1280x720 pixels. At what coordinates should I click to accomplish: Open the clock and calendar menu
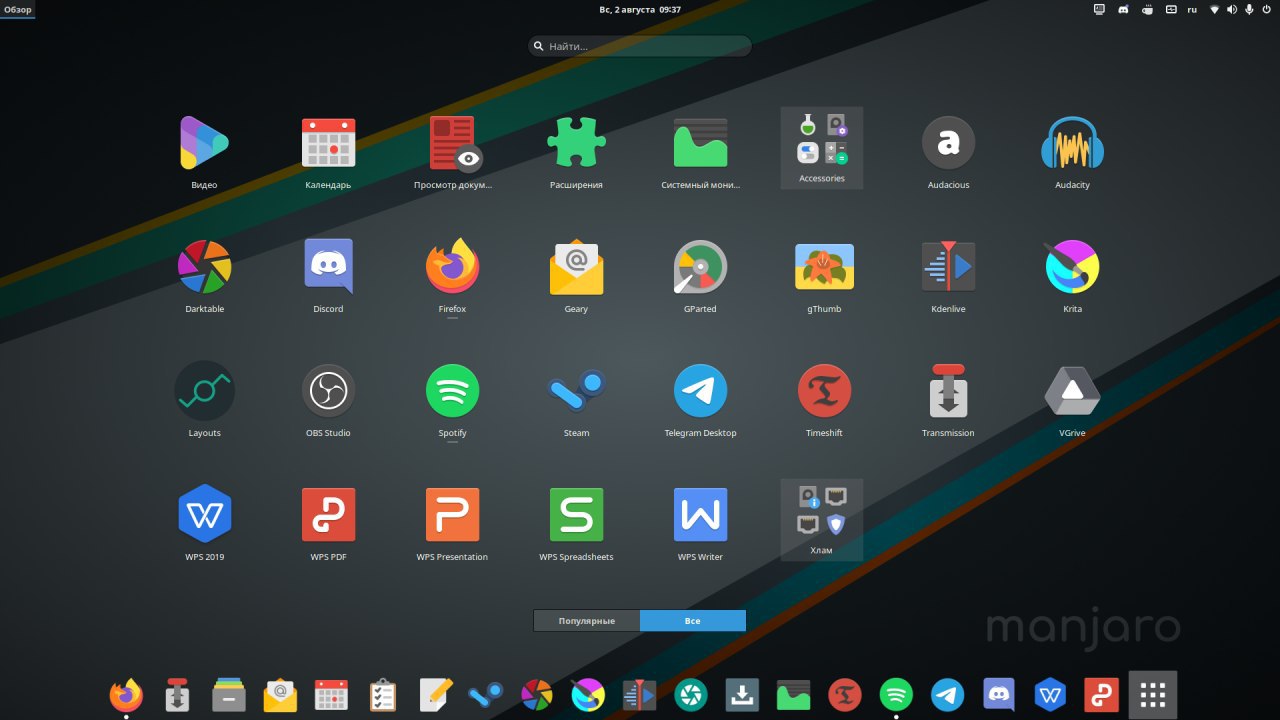point(640,9)
